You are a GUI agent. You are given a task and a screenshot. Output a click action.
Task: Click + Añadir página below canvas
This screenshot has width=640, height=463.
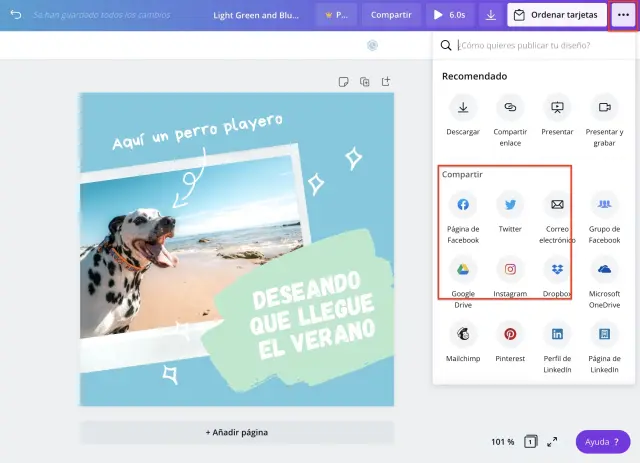pyautogui.click(x=237, y=432)
